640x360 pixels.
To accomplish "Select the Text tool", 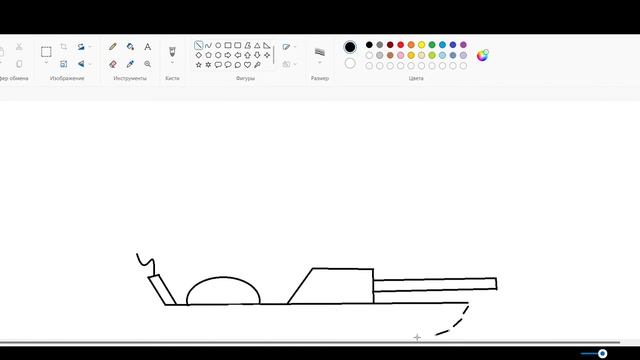I will coord(147,47).
